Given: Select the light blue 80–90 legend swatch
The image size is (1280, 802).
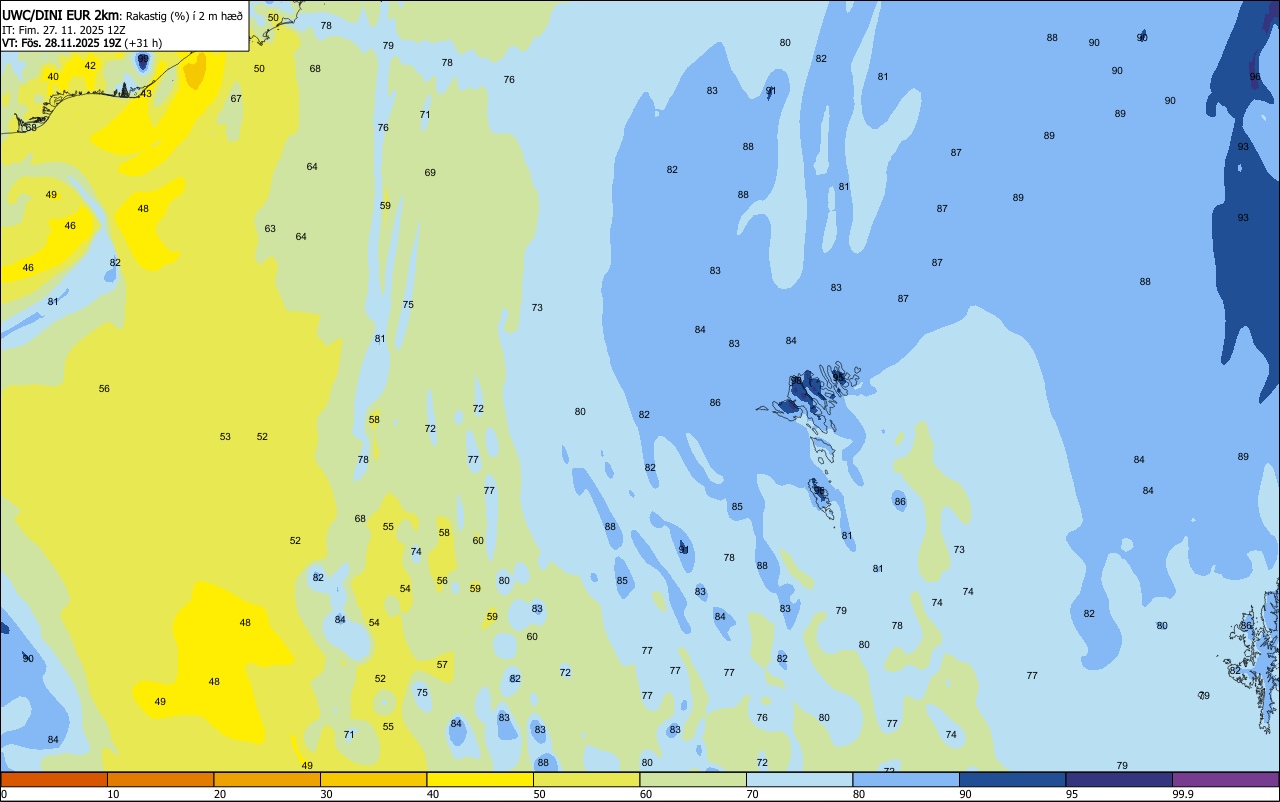Looking at the screenshot, I should (x=906, y=779).
